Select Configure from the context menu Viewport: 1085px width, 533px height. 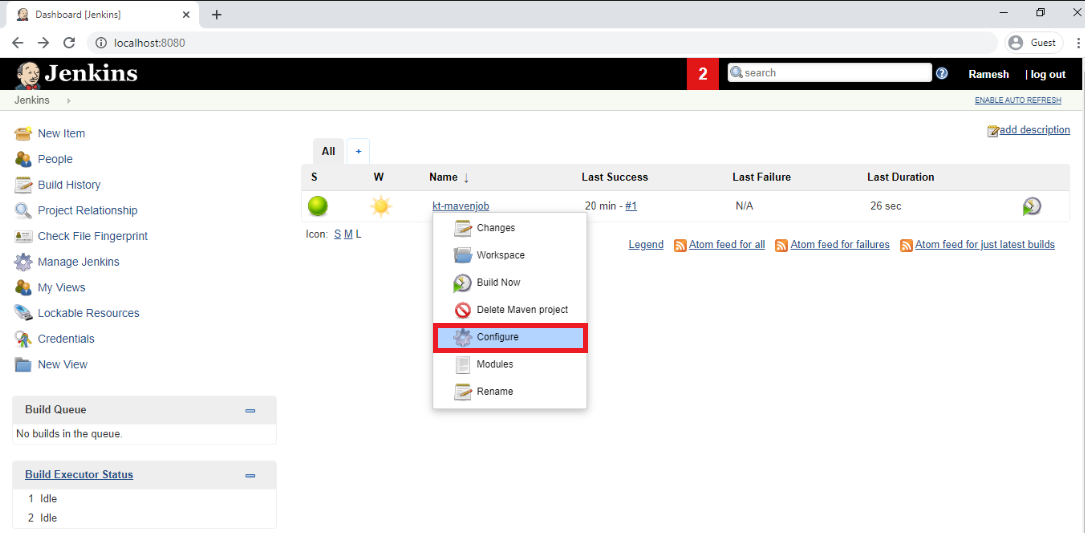(x=509, y=337)
